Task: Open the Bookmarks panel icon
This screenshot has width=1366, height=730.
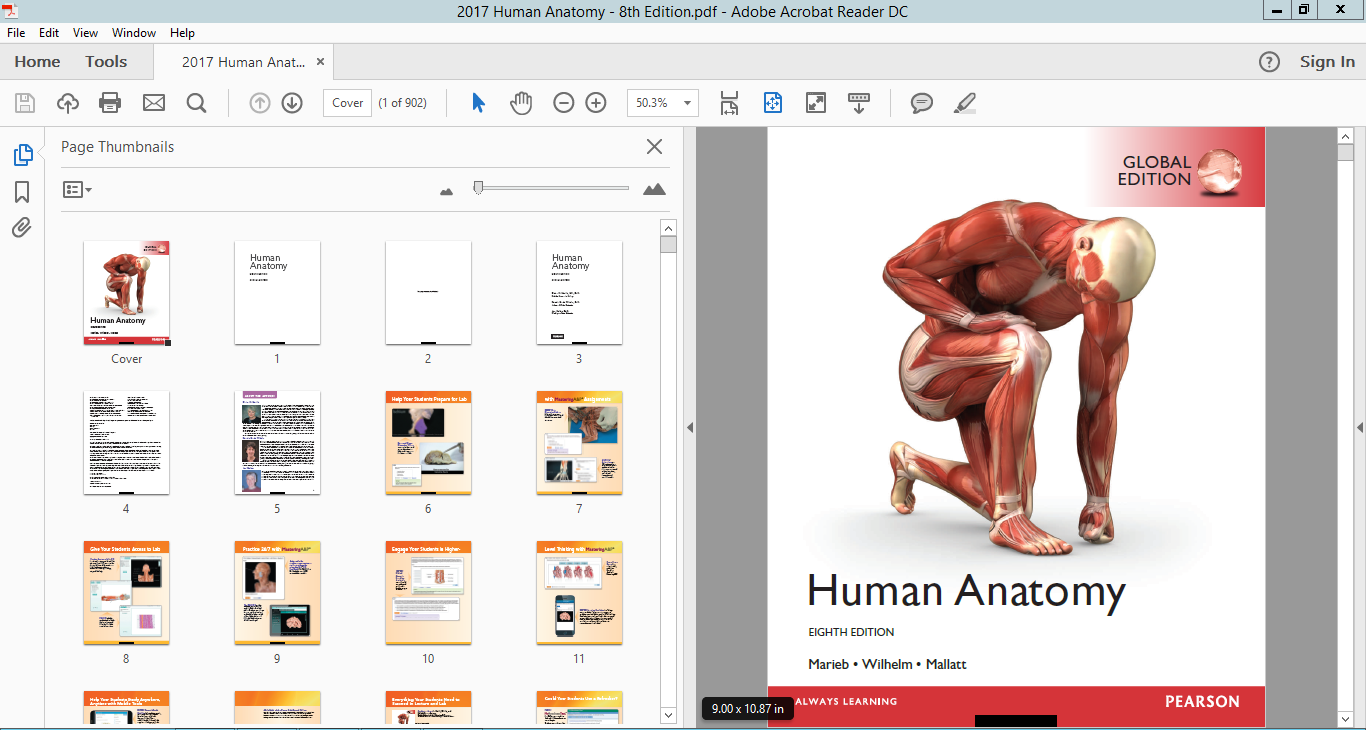Action: click(x=22, y=192)
